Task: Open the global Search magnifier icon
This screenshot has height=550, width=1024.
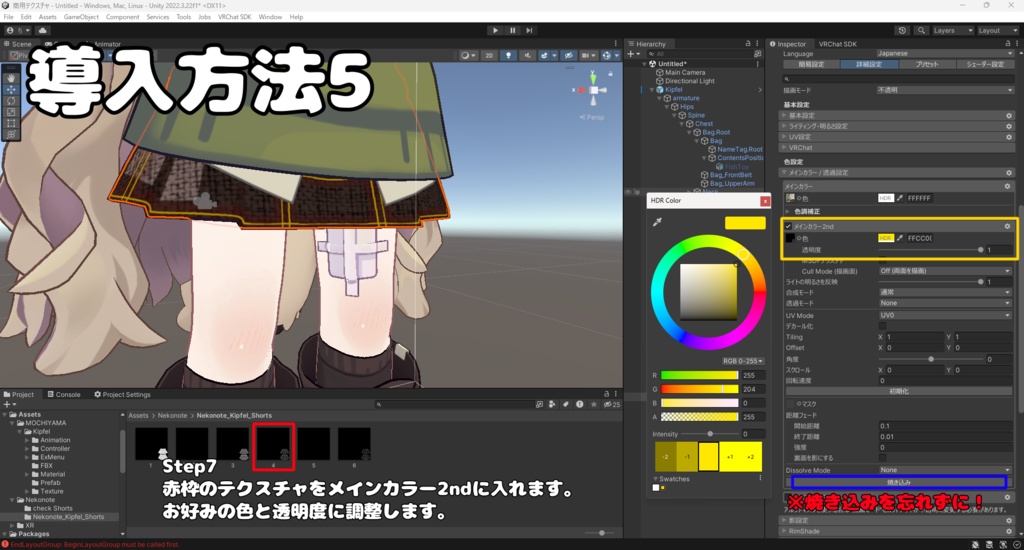Action: coord(921,31)
